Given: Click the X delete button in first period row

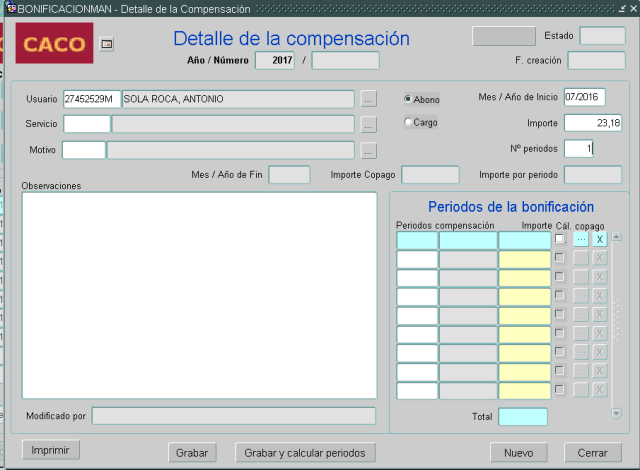Looking at the screenshot, I should (600, 239).
